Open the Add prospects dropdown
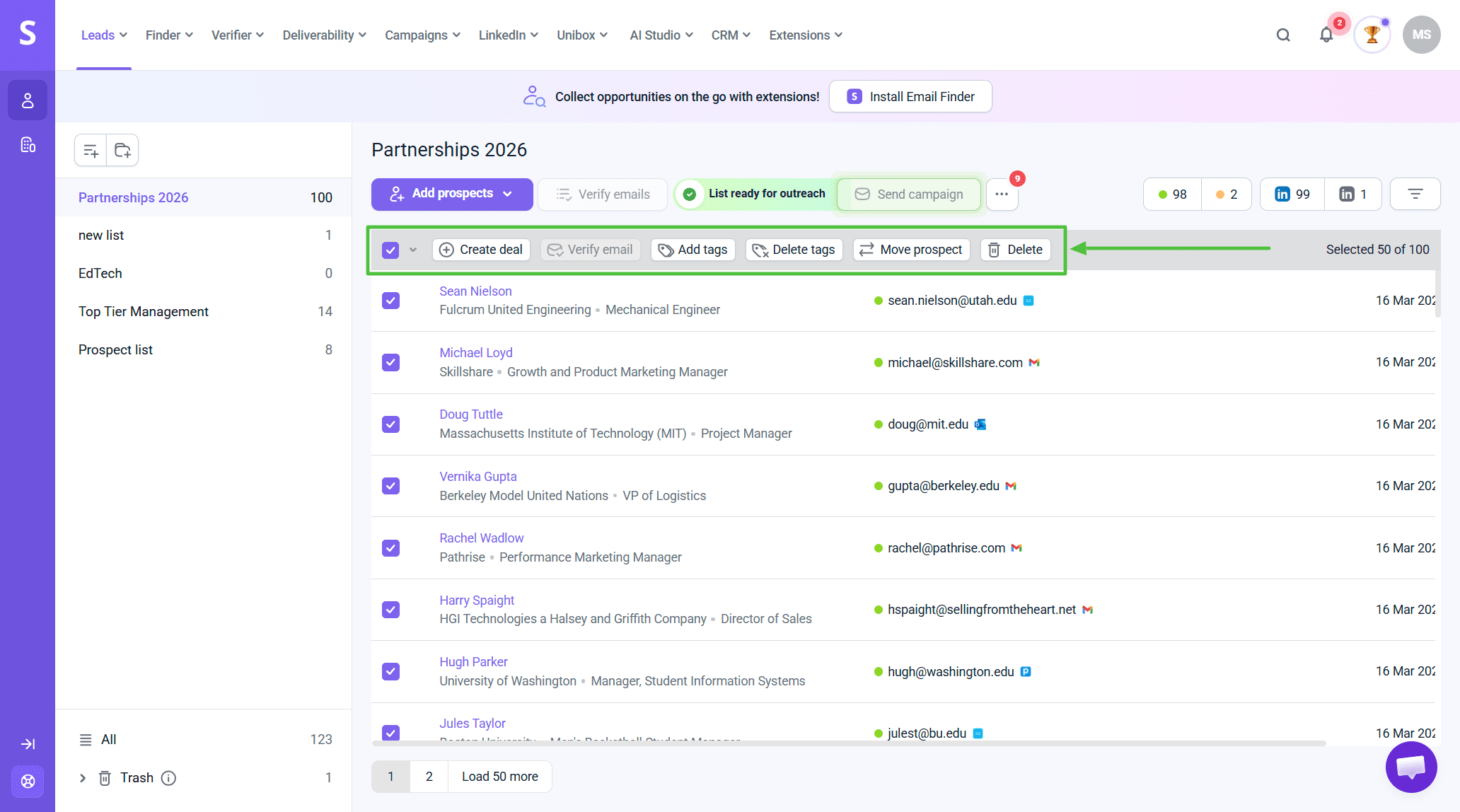Screen dimensions: 1460x812 tap(452, 194)
